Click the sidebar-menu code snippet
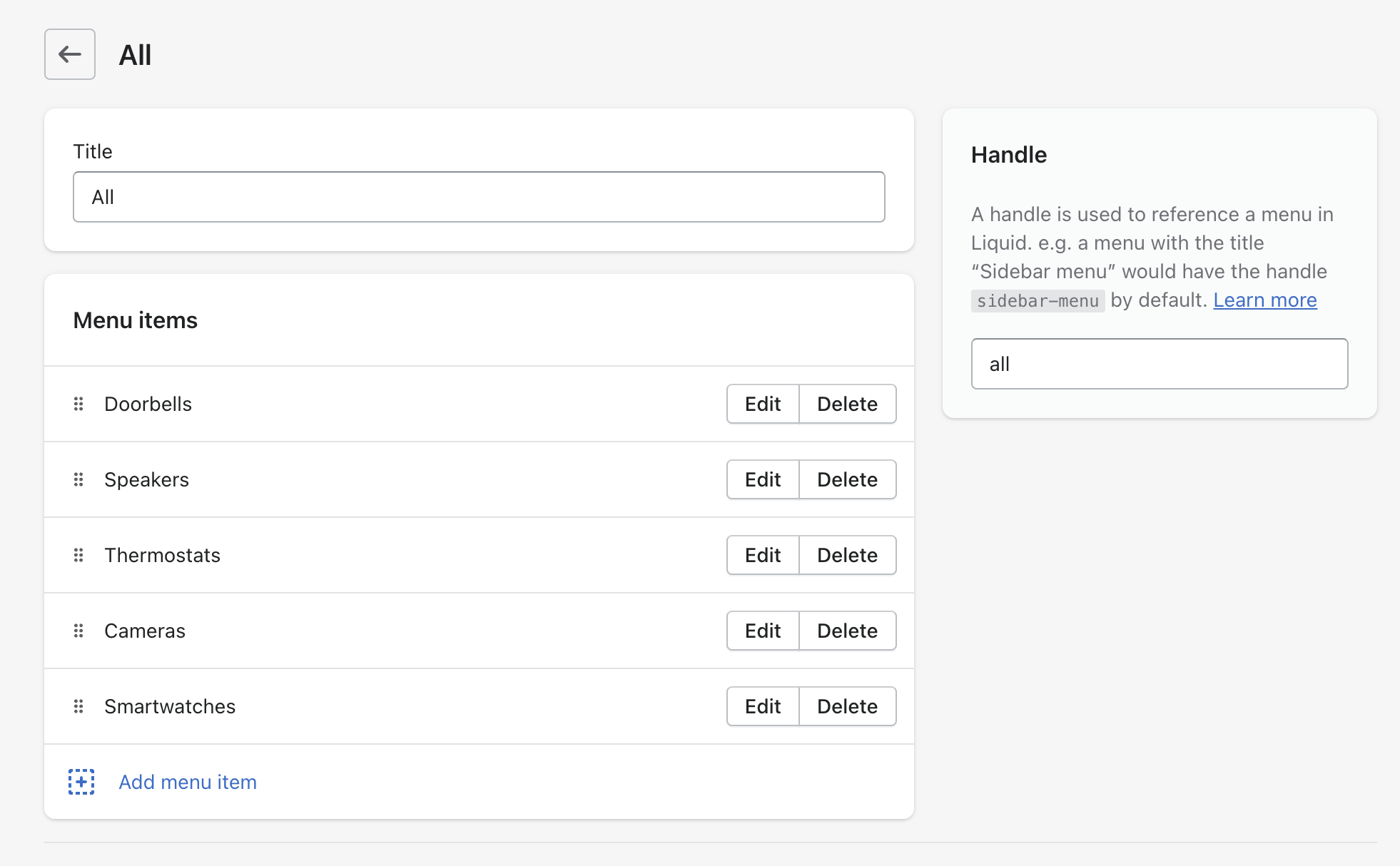Screen dimensions: 1400x866 coord(1038,301)
